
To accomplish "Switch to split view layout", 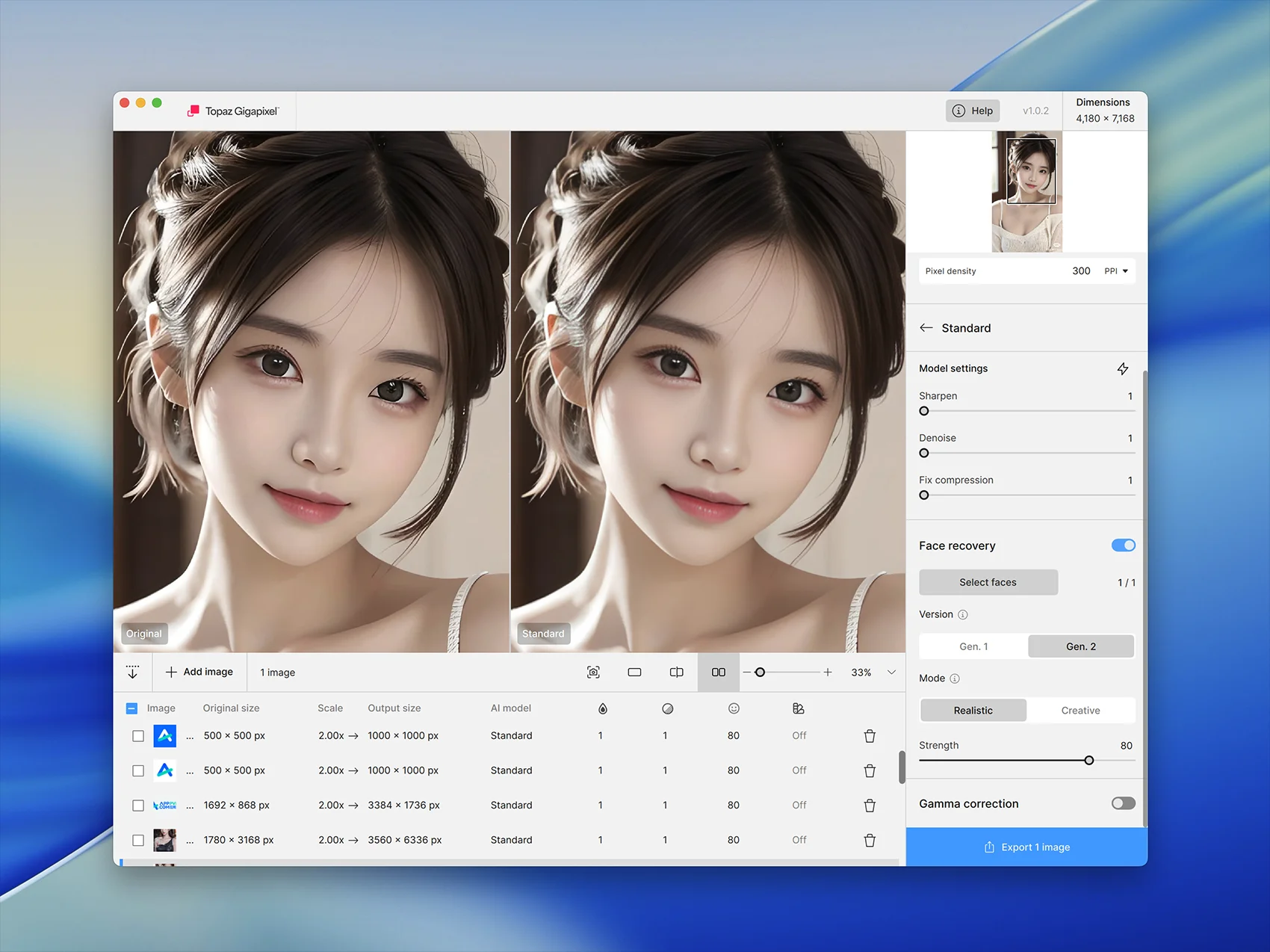I will click(x=677, y=673).
